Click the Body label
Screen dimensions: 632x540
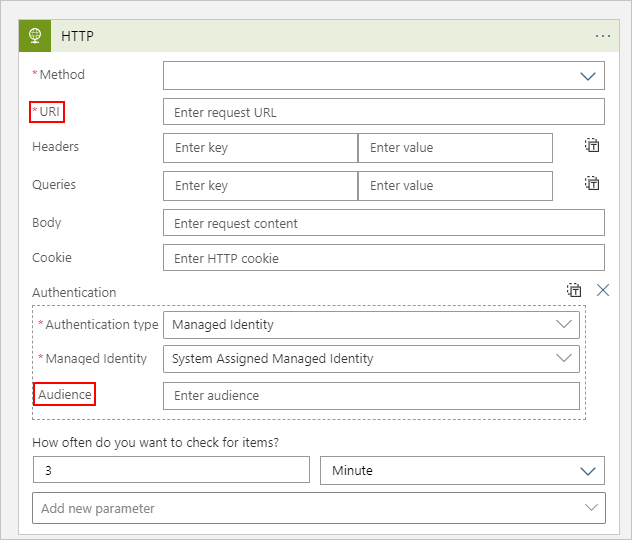click(x=47, y=222)
